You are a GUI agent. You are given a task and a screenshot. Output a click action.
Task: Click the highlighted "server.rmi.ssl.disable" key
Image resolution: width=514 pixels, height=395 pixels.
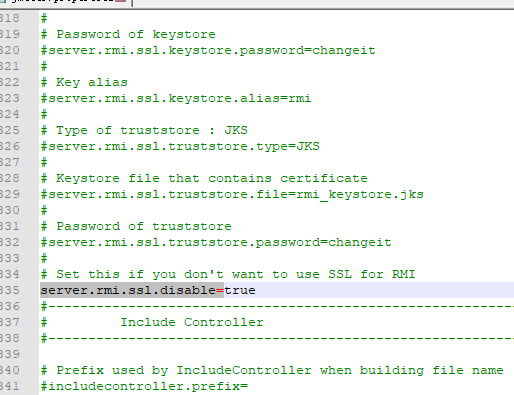(128, 290)
